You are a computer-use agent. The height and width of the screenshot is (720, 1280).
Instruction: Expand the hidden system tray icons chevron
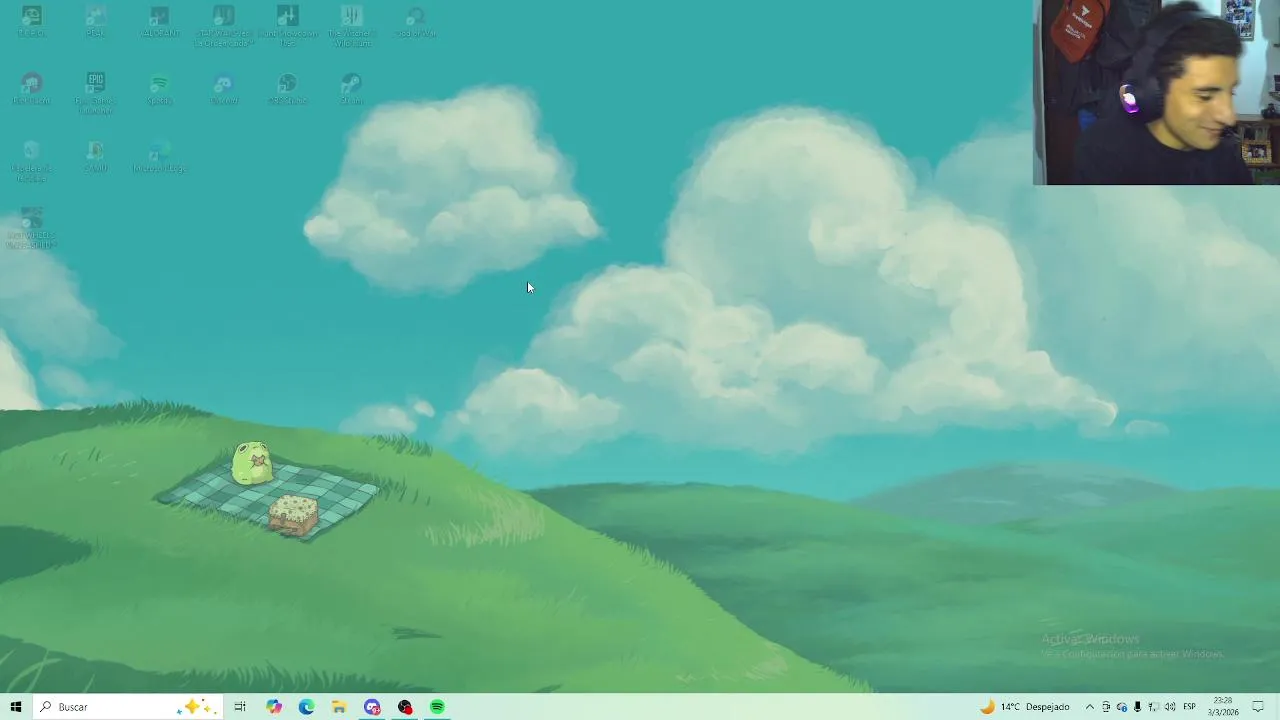click(x=1090, y=707)
